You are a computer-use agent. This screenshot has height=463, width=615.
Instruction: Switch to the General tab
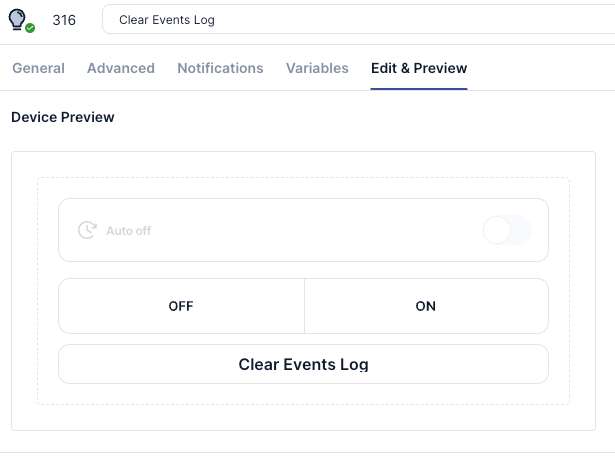[38, 68]
